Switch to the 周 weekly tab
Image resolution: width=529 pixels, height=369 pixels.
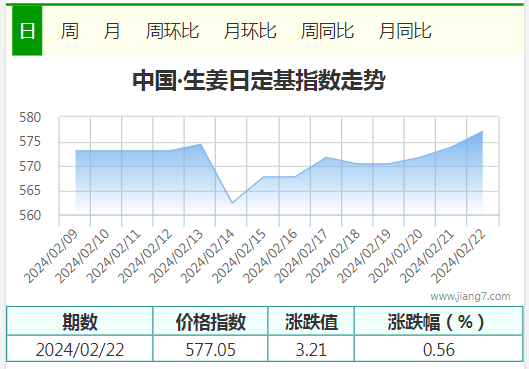point(70,31)
